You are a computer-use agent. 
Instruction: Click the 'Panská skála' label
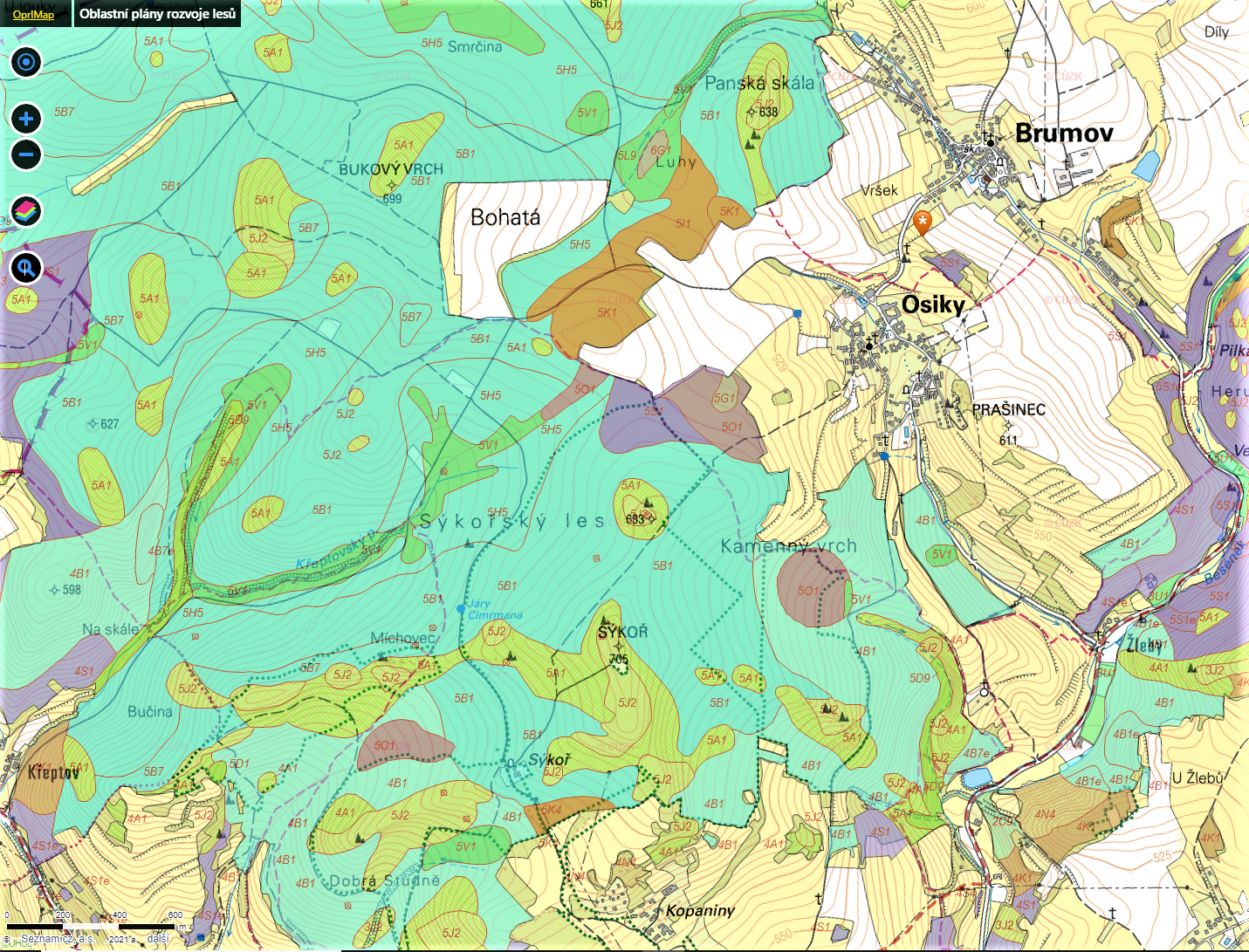759,84
